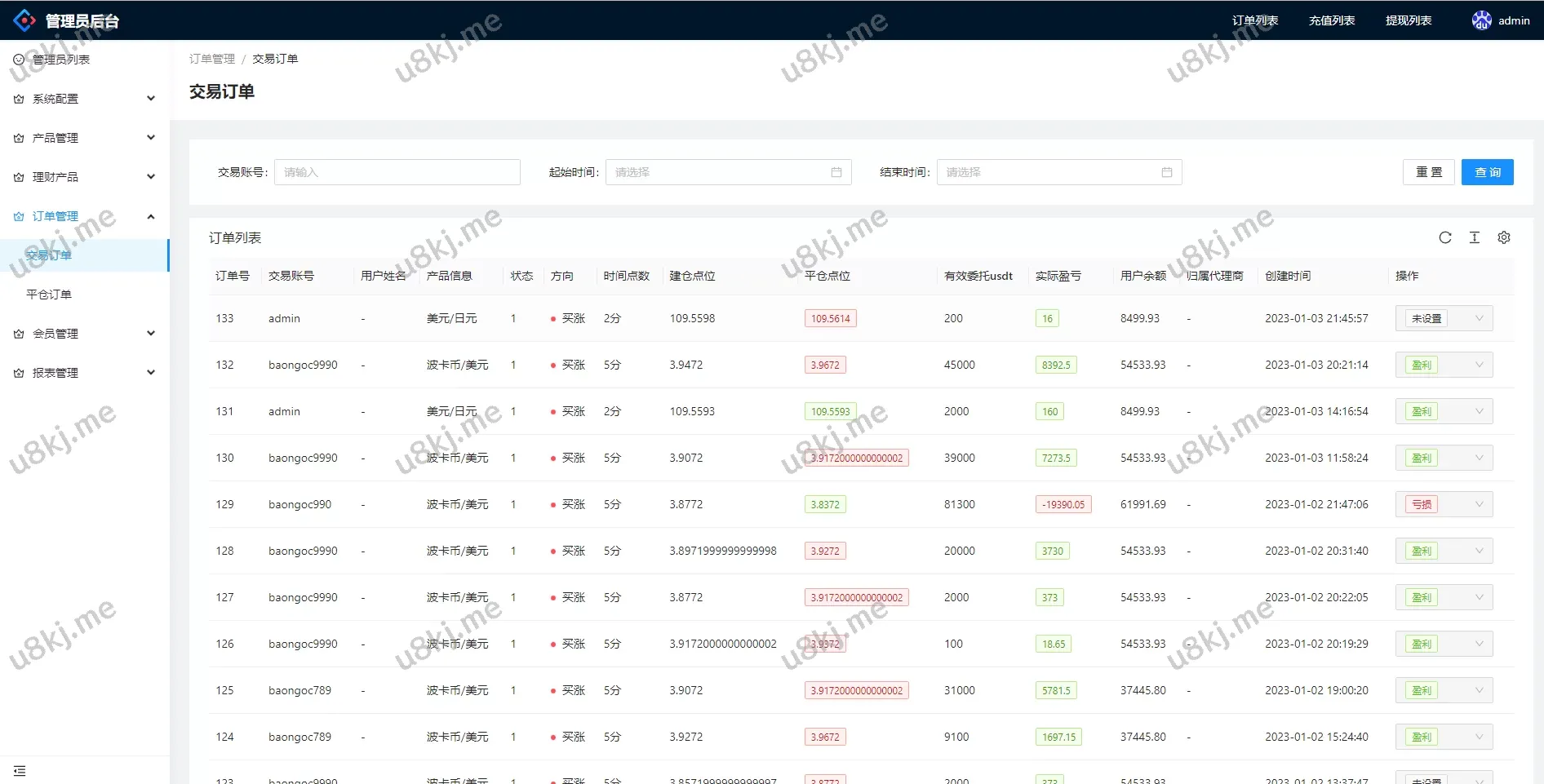1544x784 pixels.
Task: Expand the 产品管理 sidebar menu
Action: pos(85,138)
